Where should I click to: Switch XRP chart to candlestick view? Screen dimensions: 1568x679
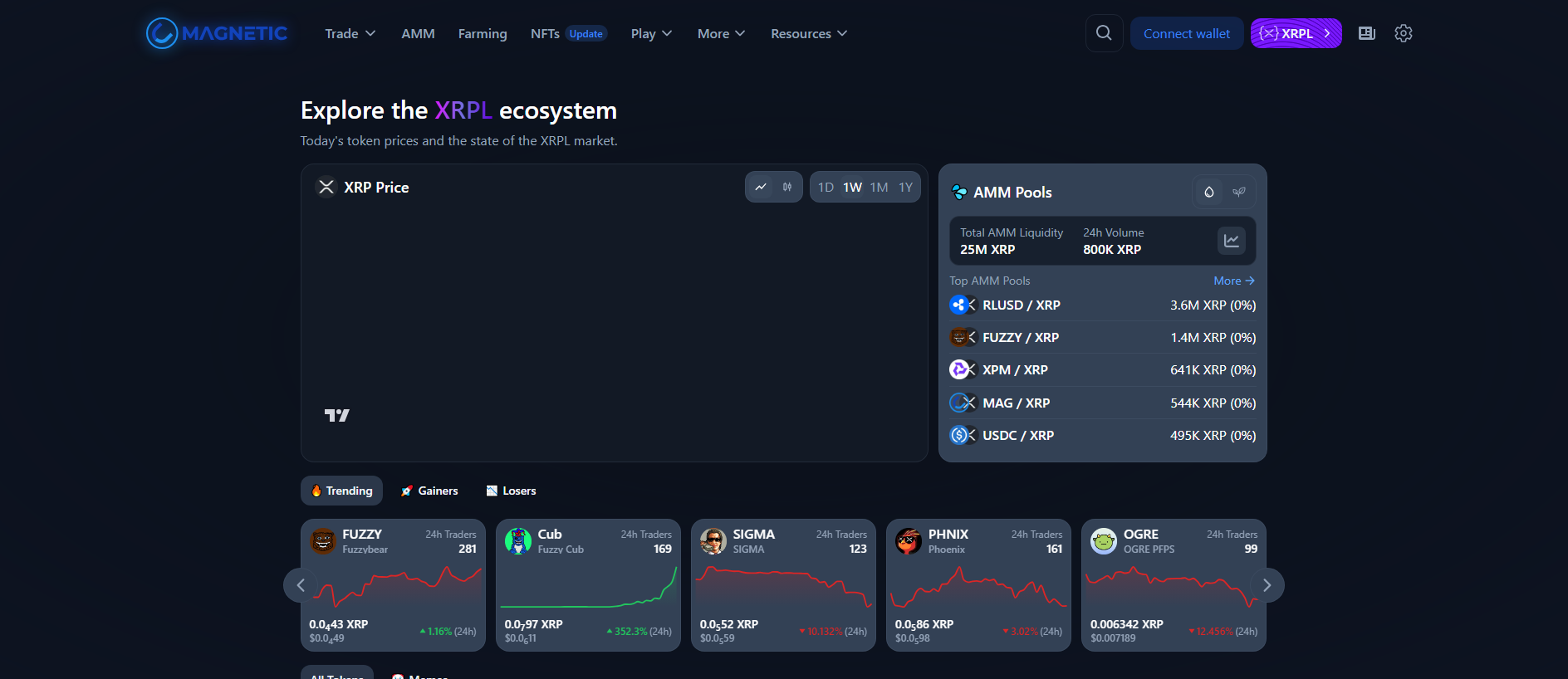pos(787,188)
